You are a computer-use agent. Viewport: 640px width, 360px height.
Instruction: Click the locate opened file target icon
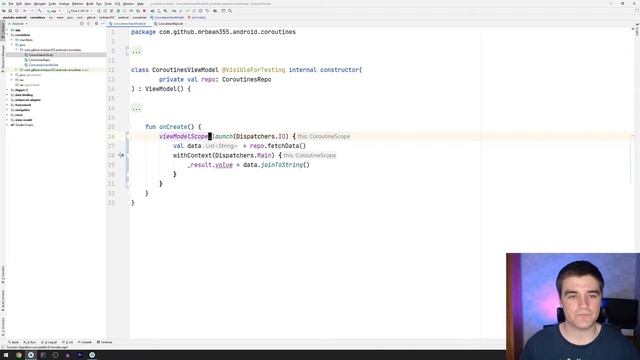(82, 24)
